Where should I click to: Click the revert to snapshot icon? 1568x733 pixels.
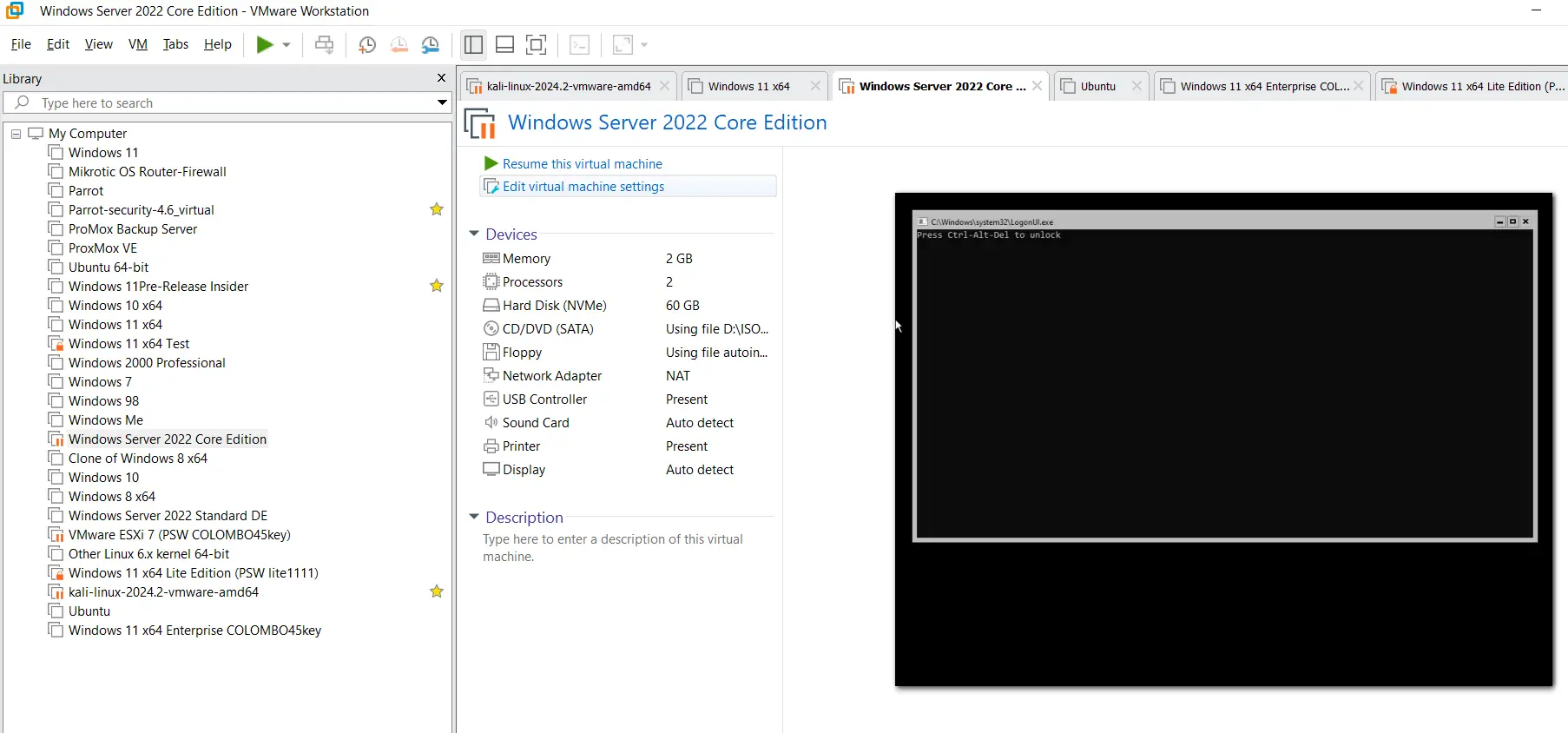tap(399, 45)
